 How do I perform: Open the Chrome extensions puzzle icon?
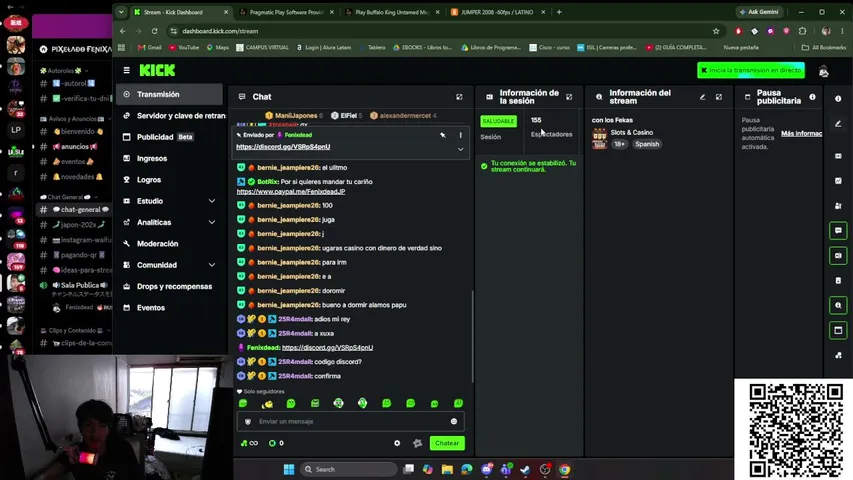pos(802,31)
